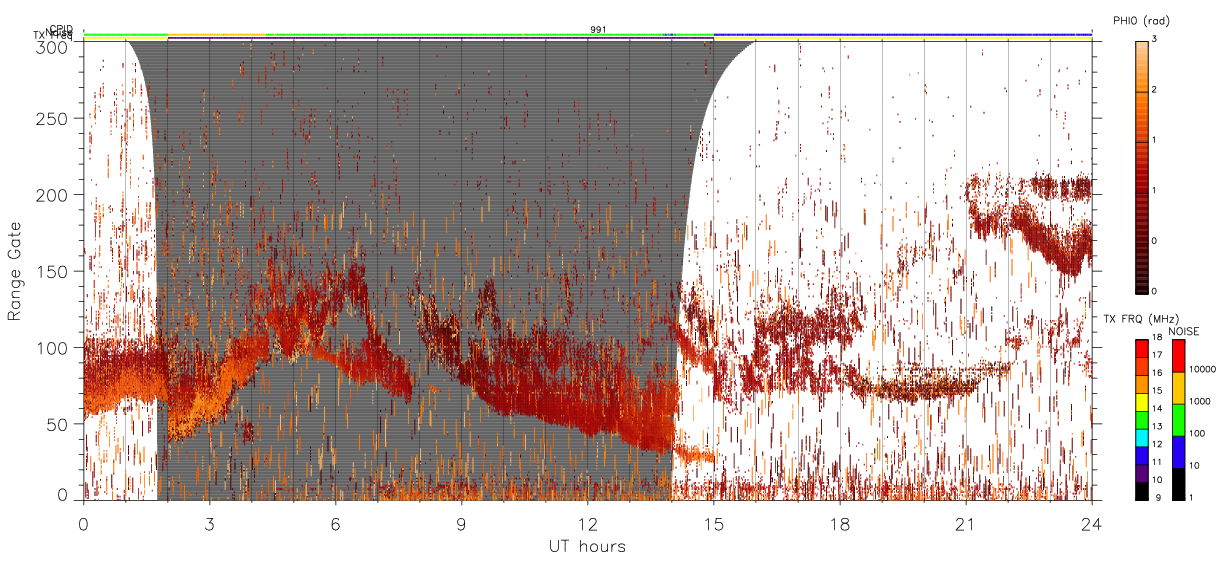This screenshot has width=1228, height=567.
Task: Select the purple TX FRQ swatch for 10-11 MHz
Action: 1142,474
